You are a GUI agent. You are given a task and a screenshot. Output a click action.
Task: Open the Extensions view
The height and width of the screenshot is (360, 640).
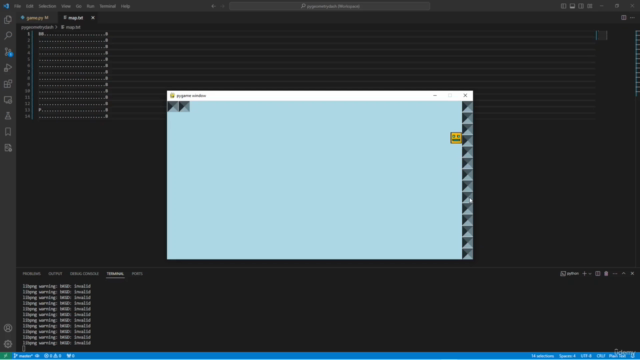[x=8, y=84]
